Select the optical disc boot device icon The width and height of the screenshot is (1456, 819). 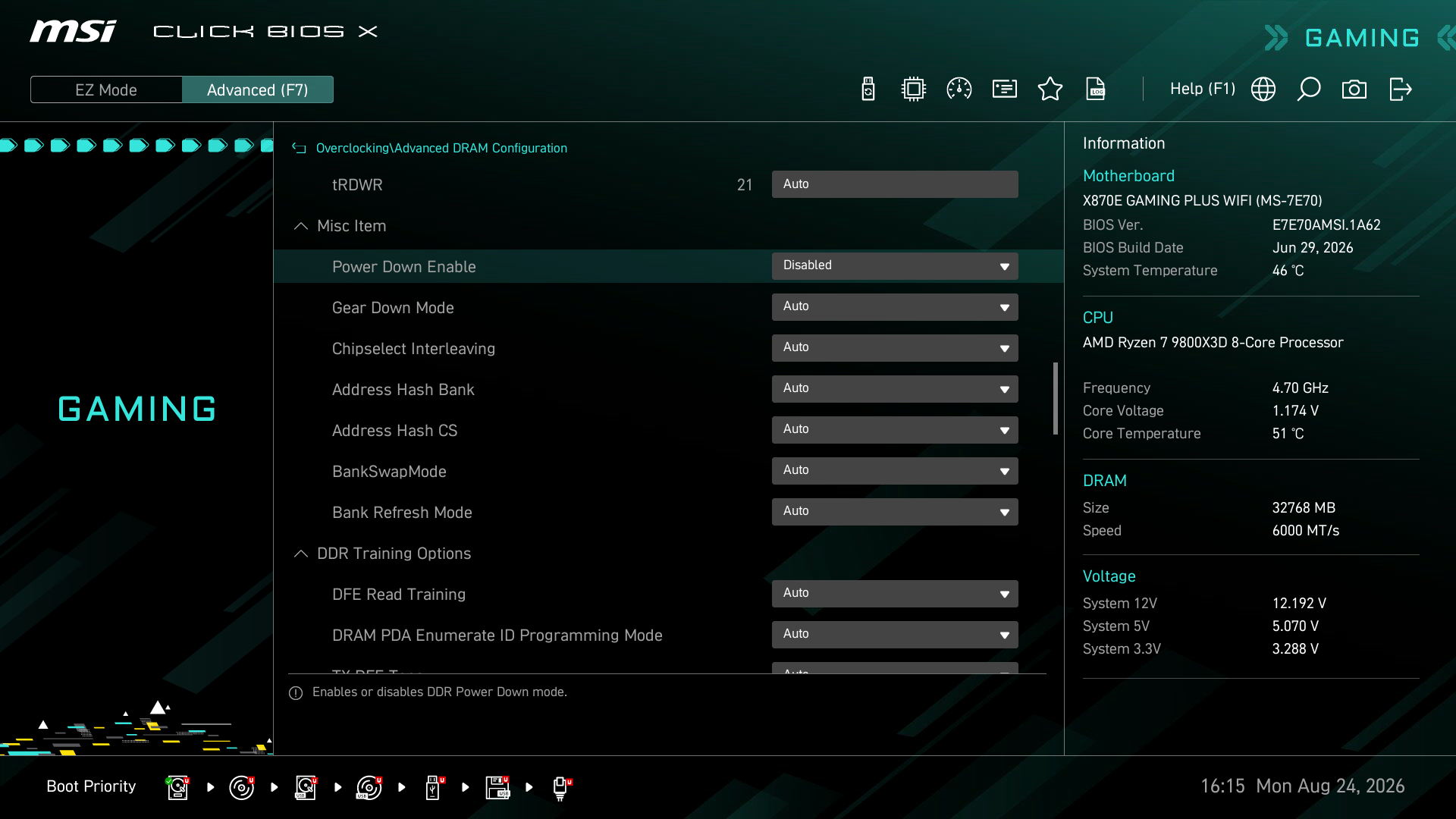click(241, 787)
